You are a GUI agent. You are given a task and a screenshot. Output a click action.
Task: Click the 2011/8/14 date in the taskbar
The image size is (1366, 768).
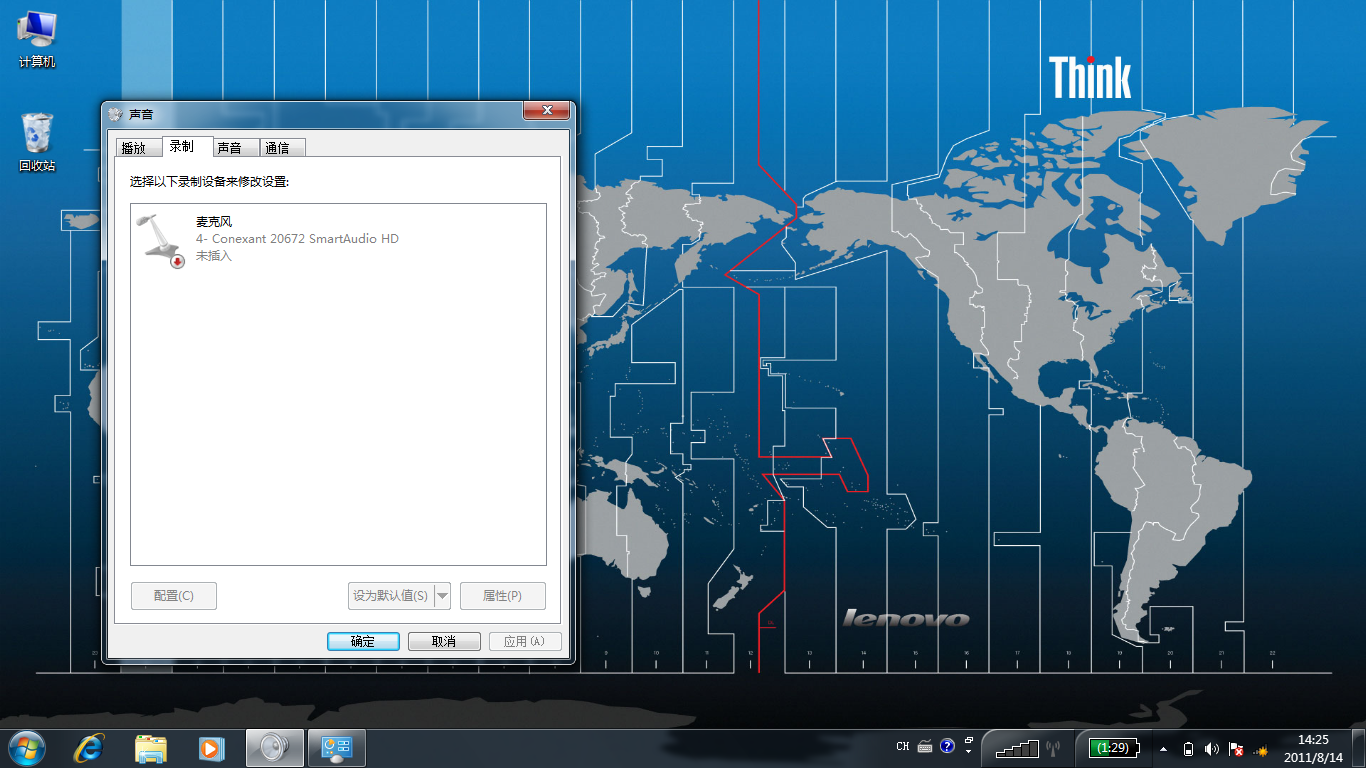1313,757
